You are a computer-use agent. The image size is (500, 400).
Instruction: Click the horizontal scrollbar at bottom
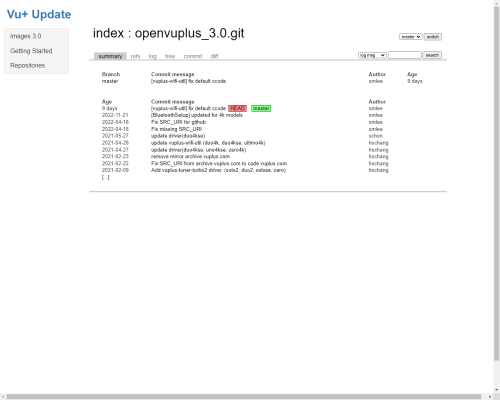[x=247, y=397]
